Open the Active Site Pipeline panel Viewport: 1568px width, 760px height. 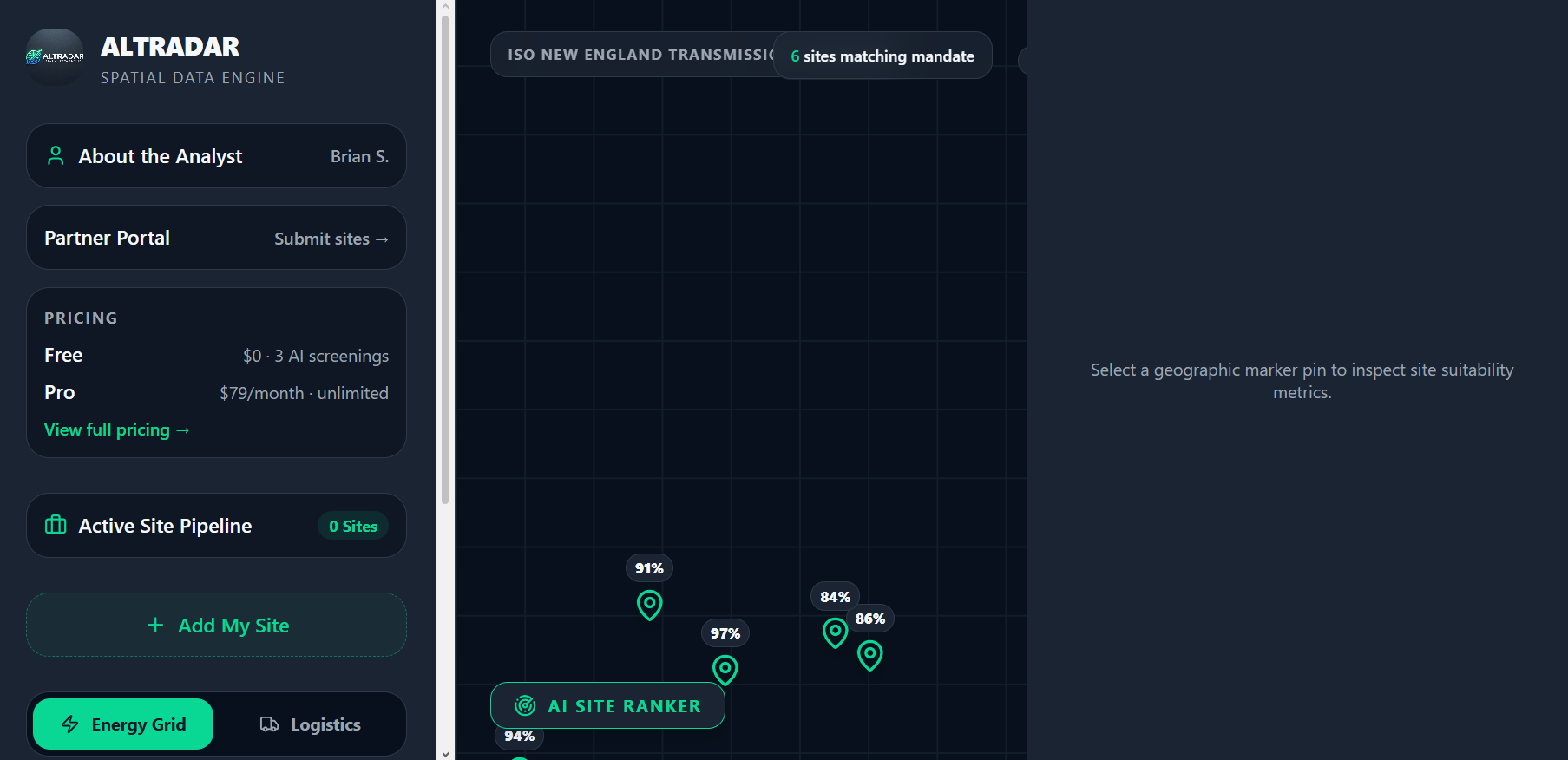click(216, 526)
